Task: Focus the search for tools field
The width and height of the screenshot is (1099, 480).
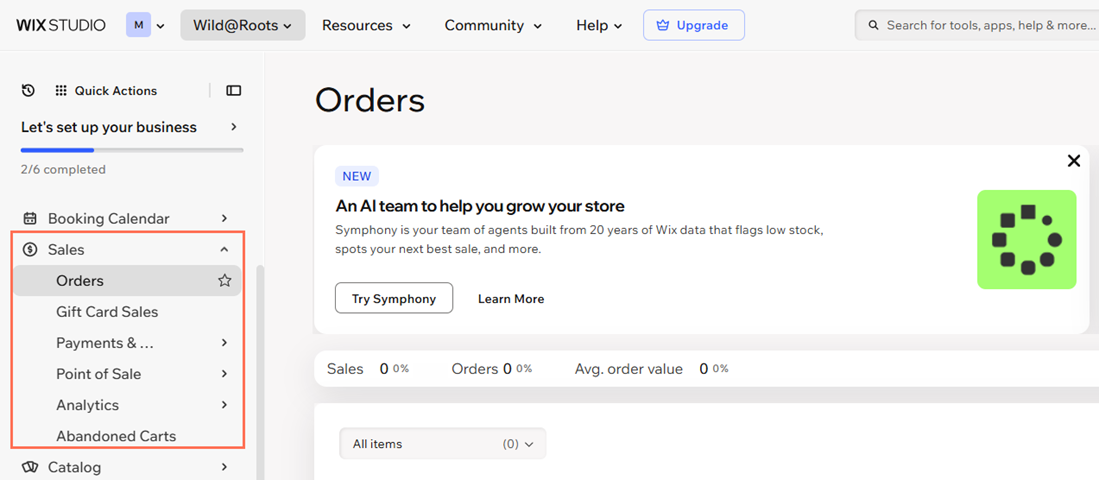Action: coord(977,25)
